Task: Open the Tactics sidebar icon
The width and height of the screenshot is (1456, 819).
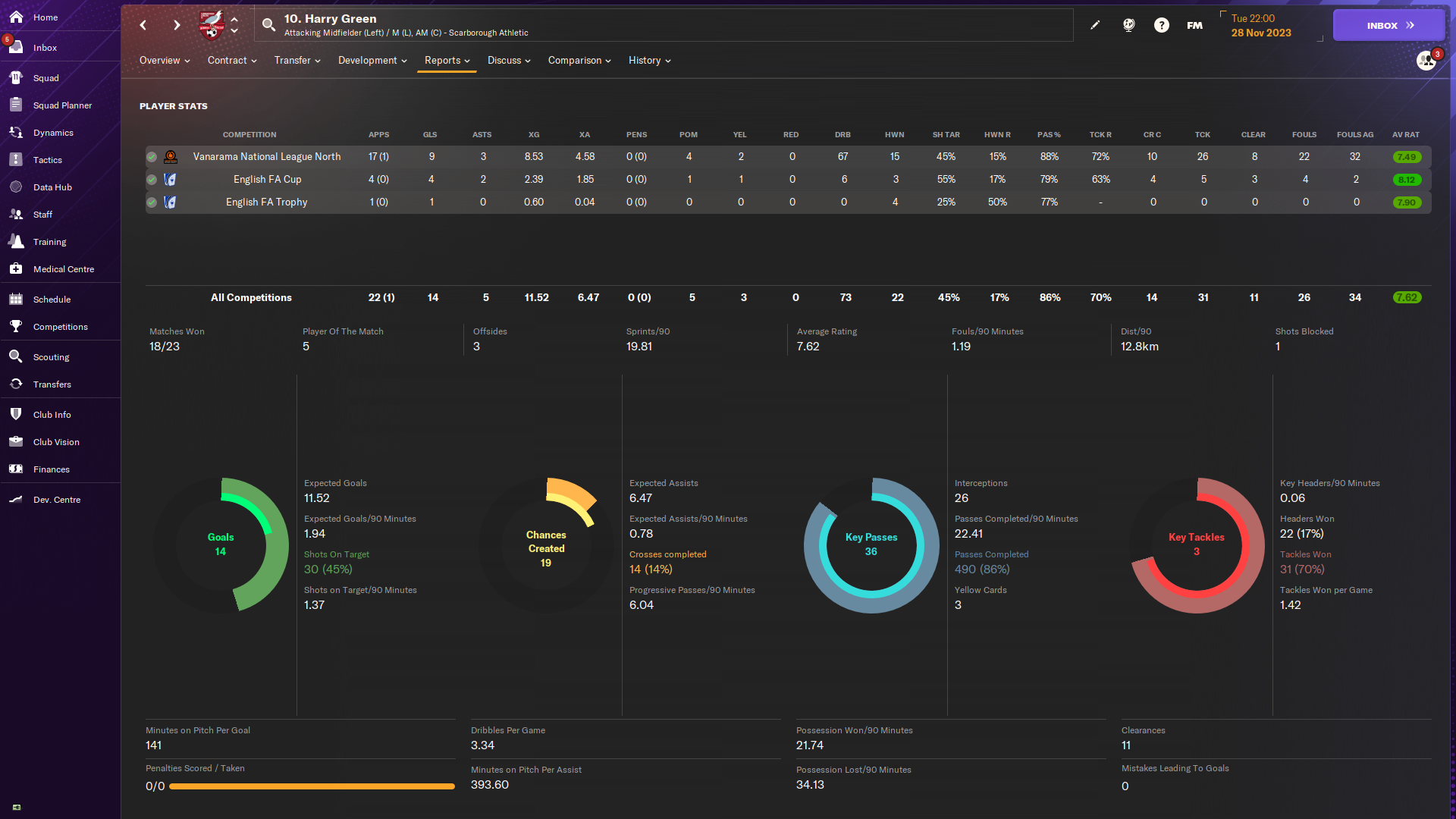Action: 16,160
